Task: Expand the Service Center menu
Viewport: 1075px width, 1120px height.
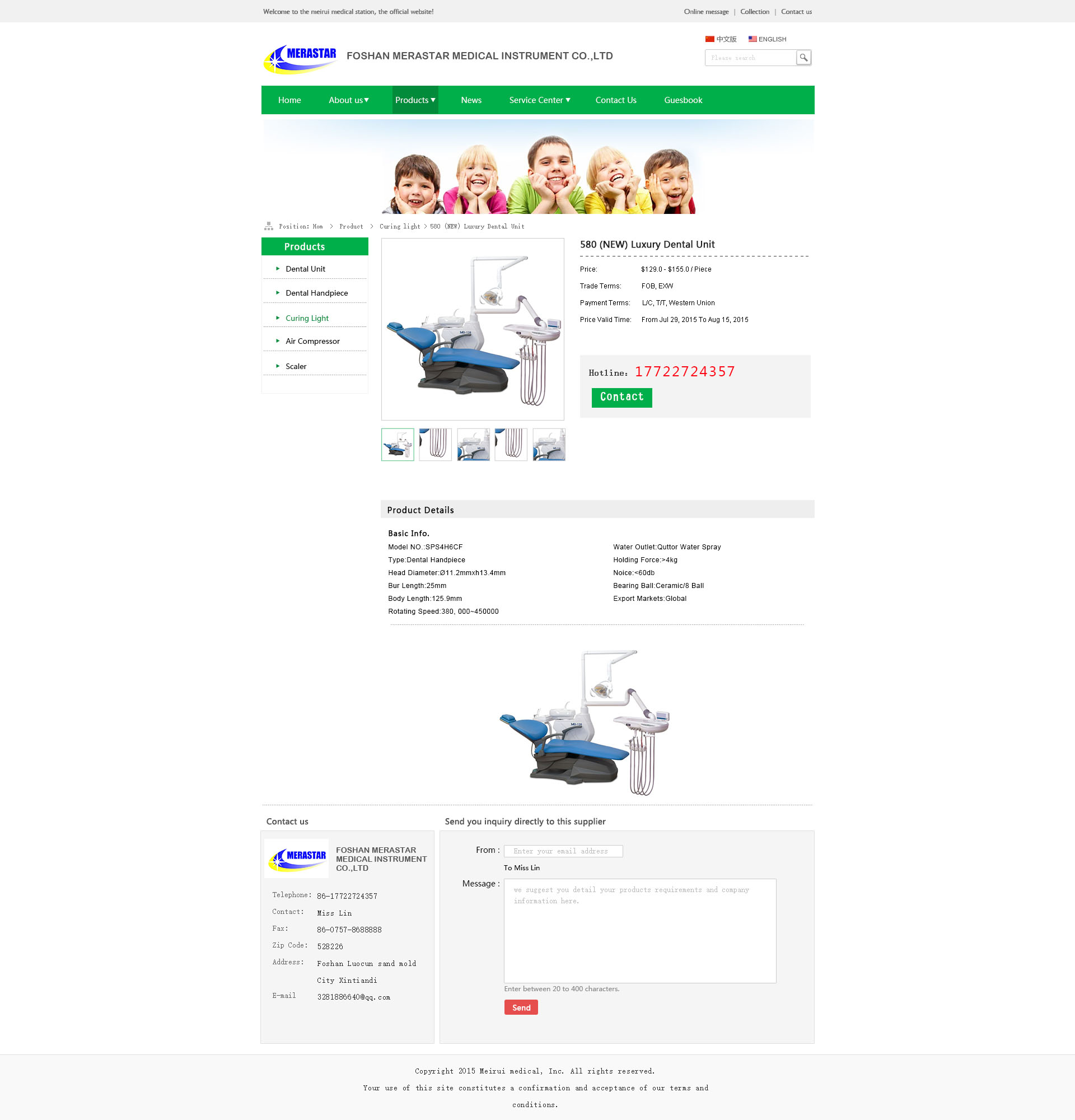Action: 540,100
